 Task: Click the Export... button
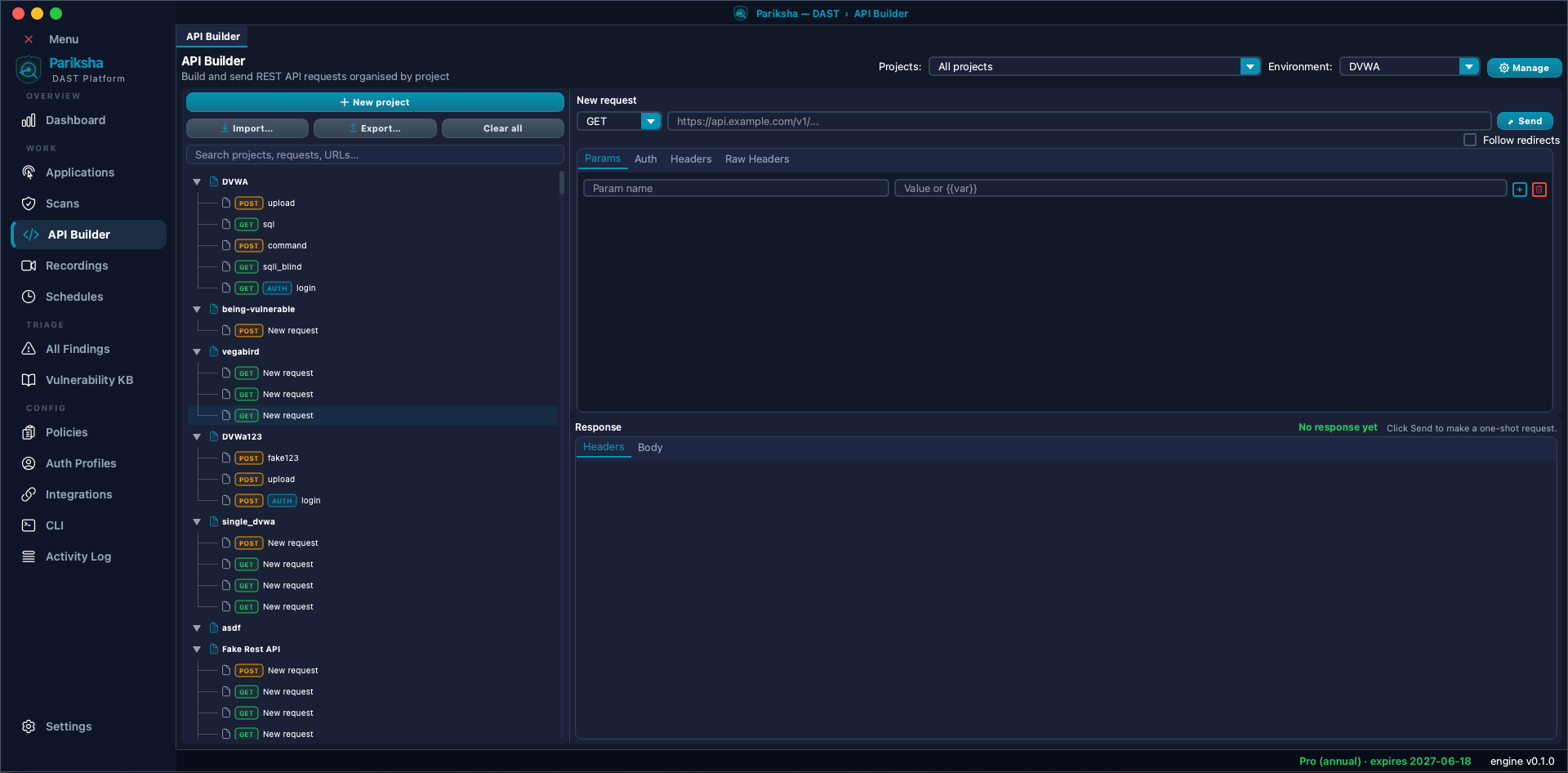point(375,128)
